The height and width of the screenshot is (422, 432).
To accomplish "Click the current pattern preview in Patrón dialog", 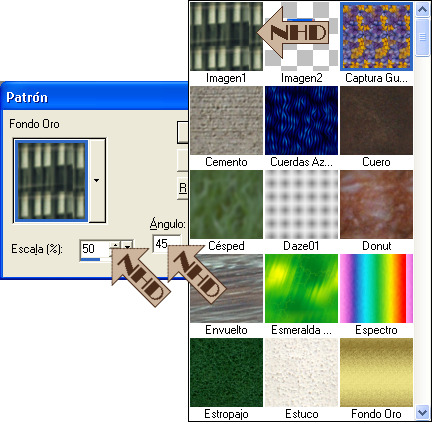I will [x=51, y=181].
